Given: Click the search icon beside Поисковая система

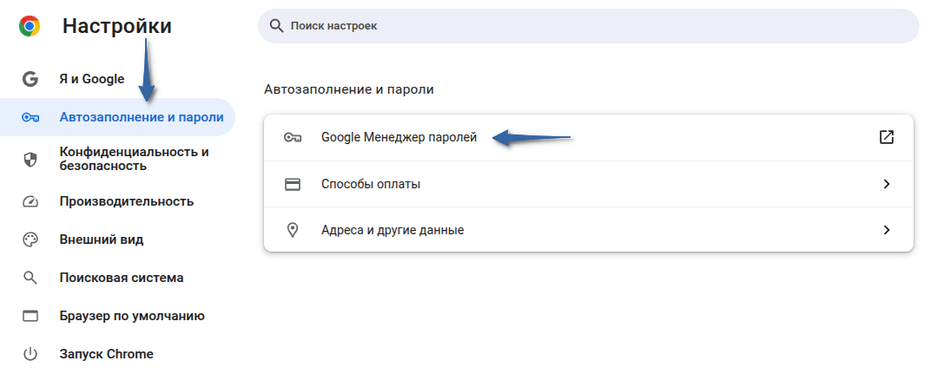Looking at the screenshot, I should [30, 278].
